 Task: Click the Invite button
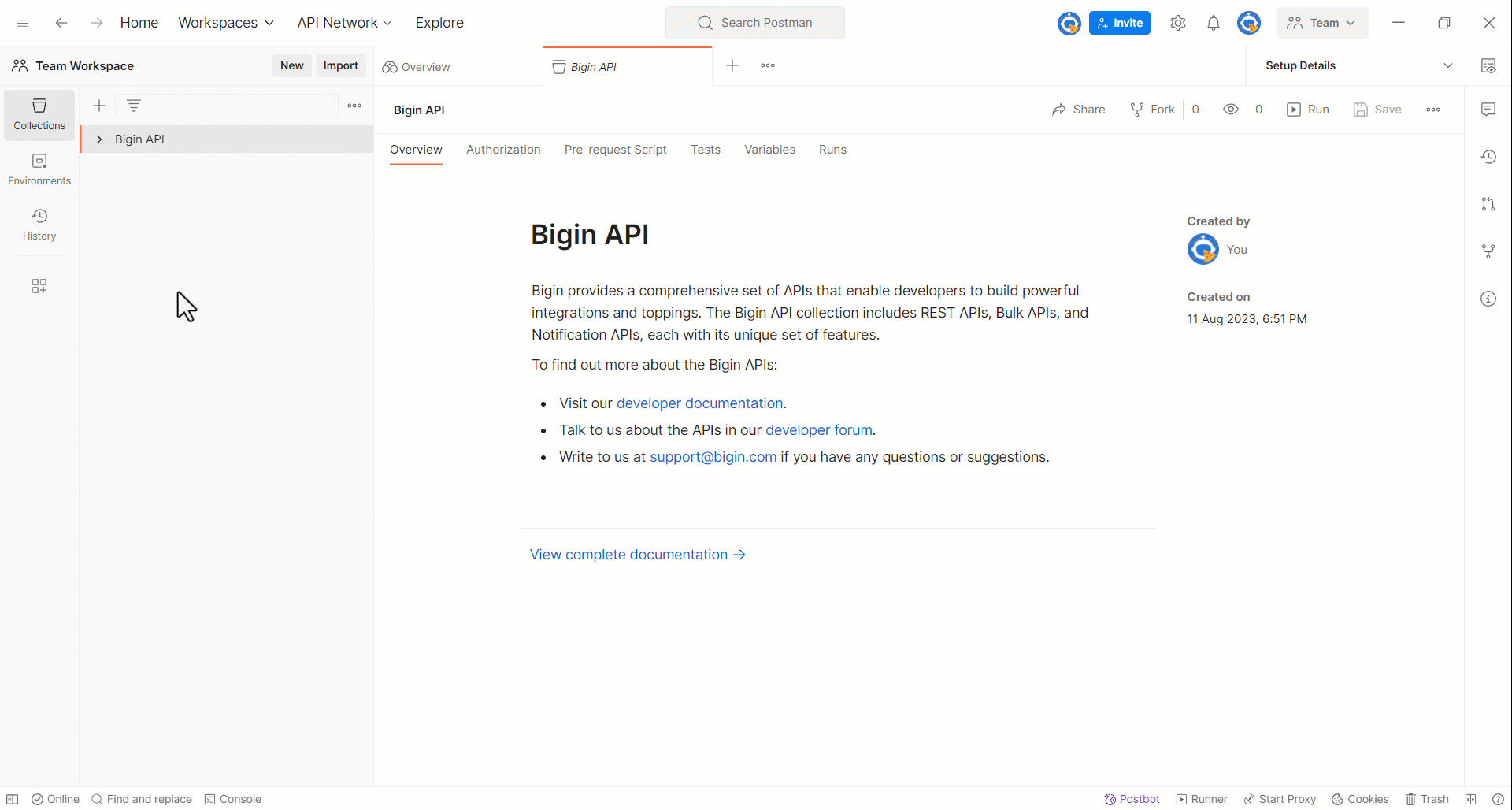point(1120,22)
